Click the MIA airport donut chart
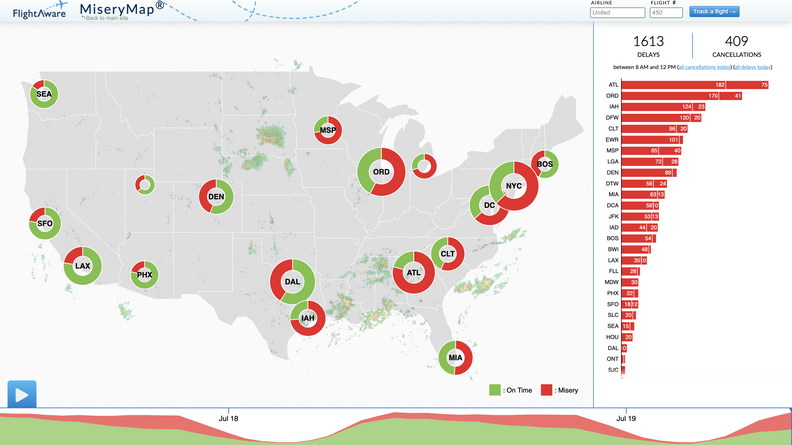This screenshot has height=445, width=792. coord(456,358)
